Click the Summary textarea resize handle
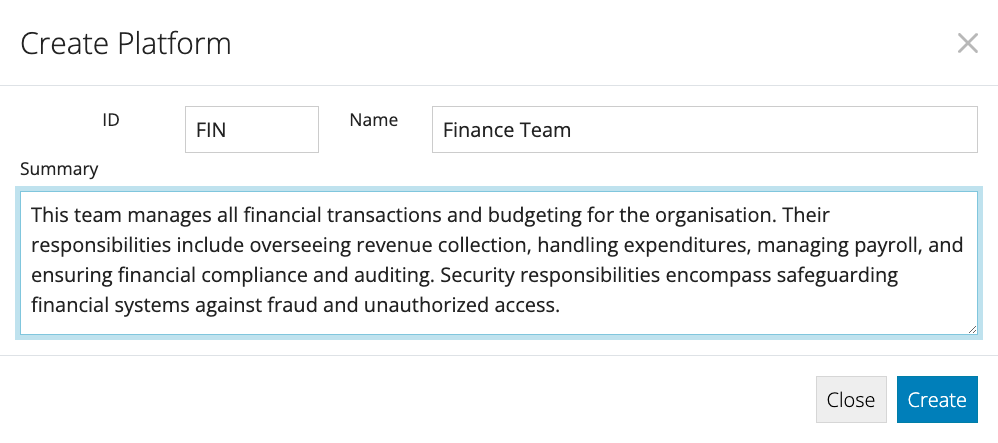Viewport: 998px width, 443px height. pos(972,329)
